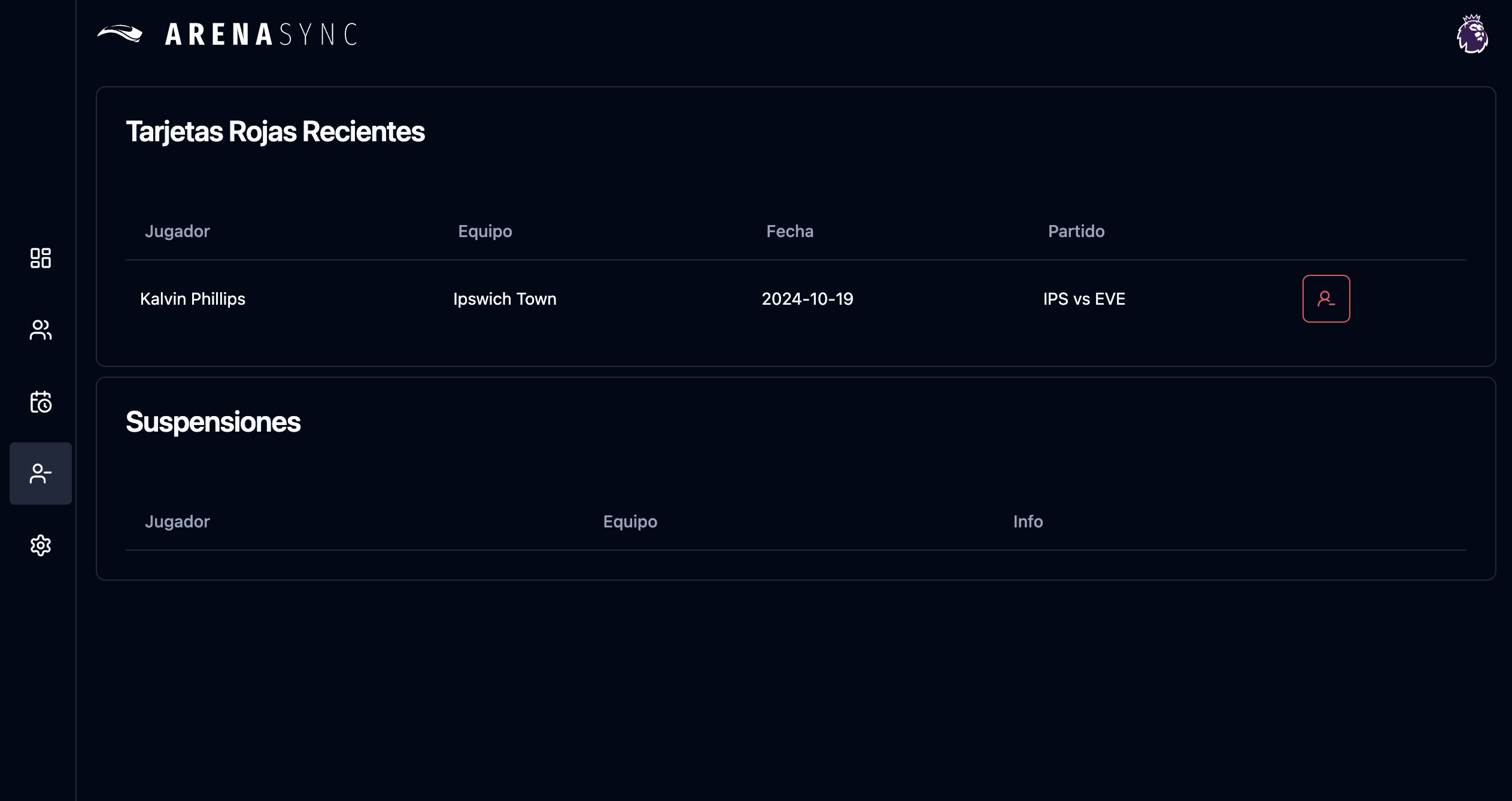Click the 2024-10-19 date cell
Screen dimensions: 1512x801
(807, 299)
